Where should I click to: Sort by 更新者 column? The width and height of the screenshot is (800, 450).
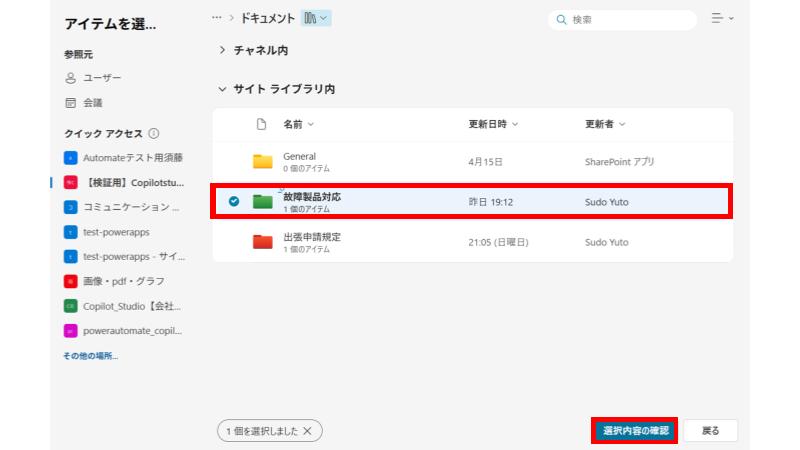click(605, 124)
